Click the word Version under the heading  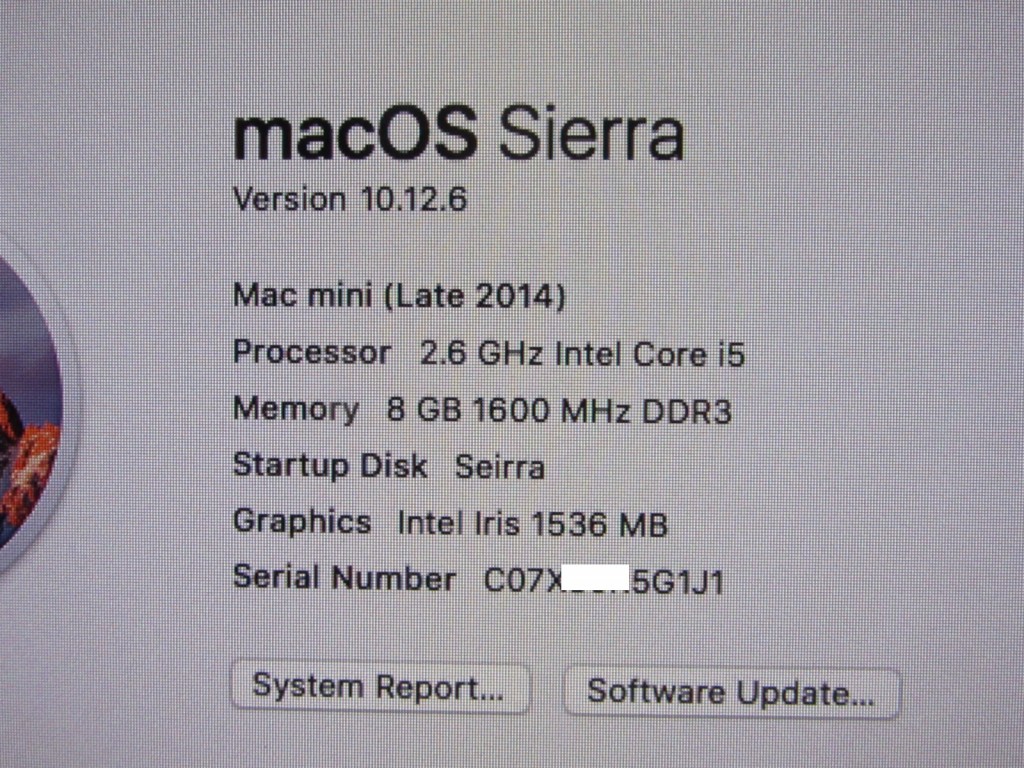click(x=289, y=199)
